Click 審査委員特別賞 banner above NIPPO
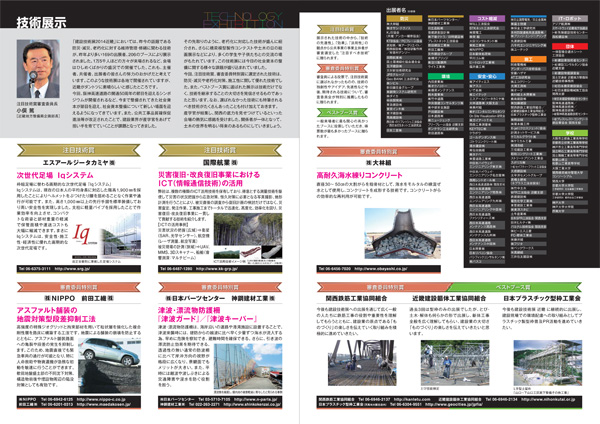The width and height of the screenshot is (600, 424). point(78,287)
